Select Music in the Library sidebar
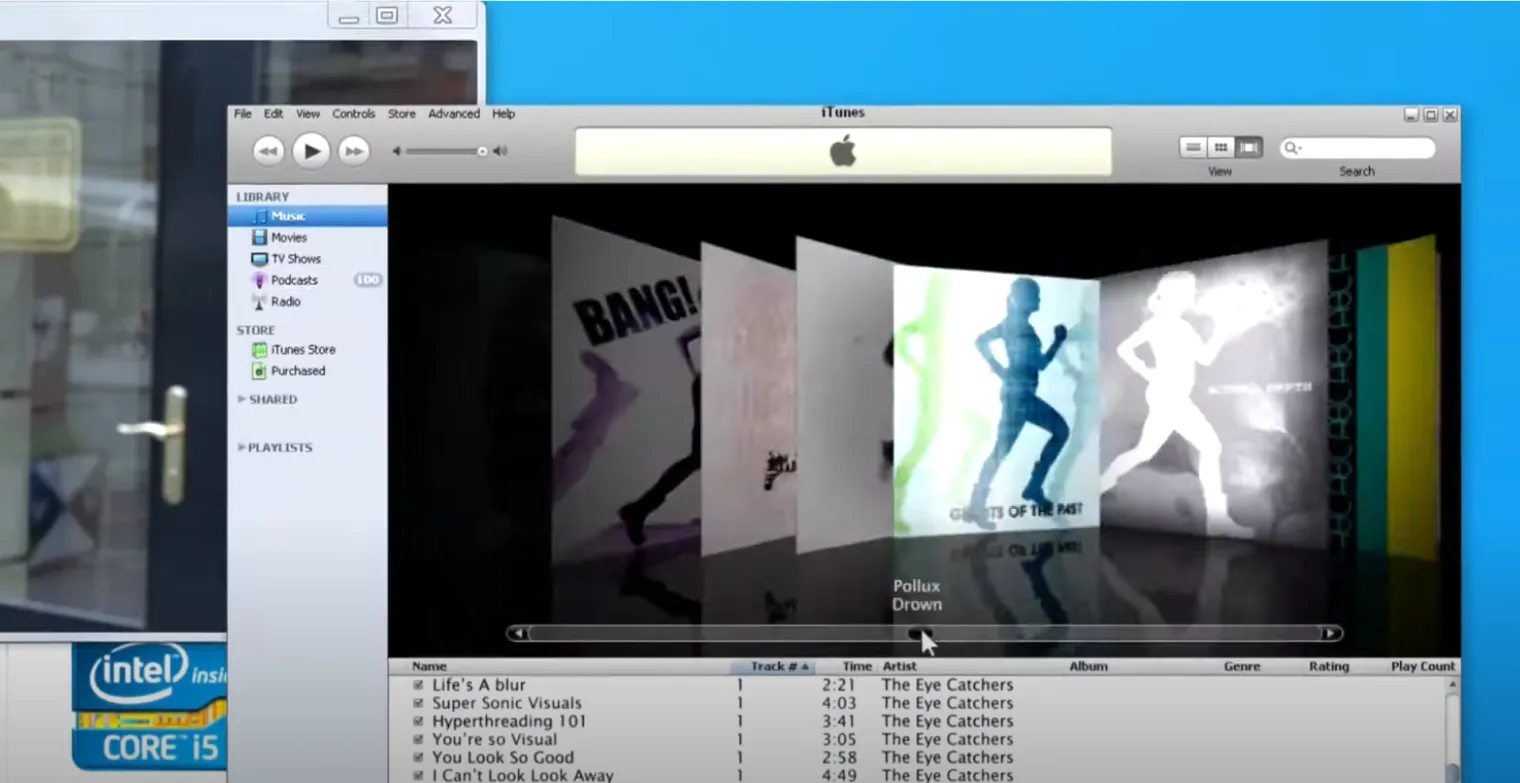 (x=307, y=216)
